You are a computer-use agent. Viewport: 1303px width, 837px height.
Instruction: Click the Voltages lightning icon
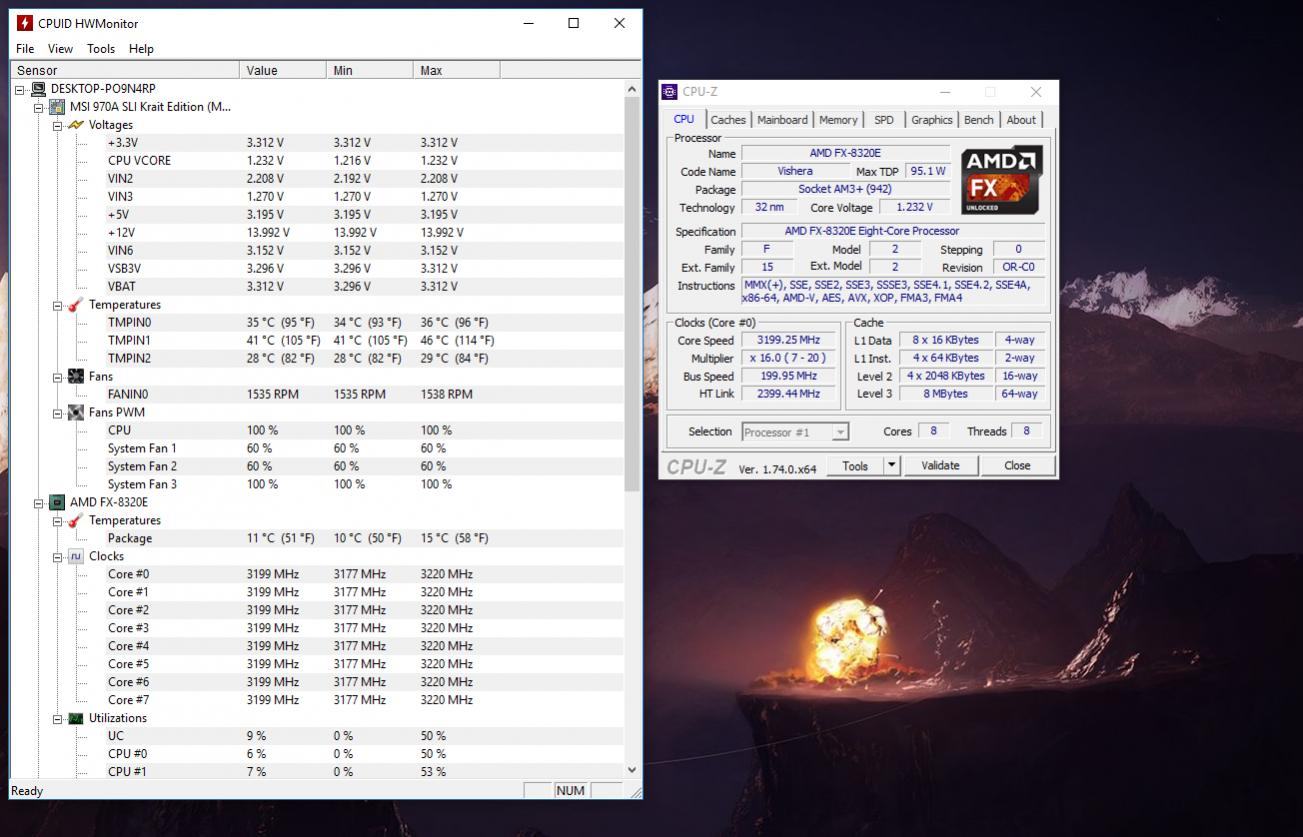[x=76, y=125]
